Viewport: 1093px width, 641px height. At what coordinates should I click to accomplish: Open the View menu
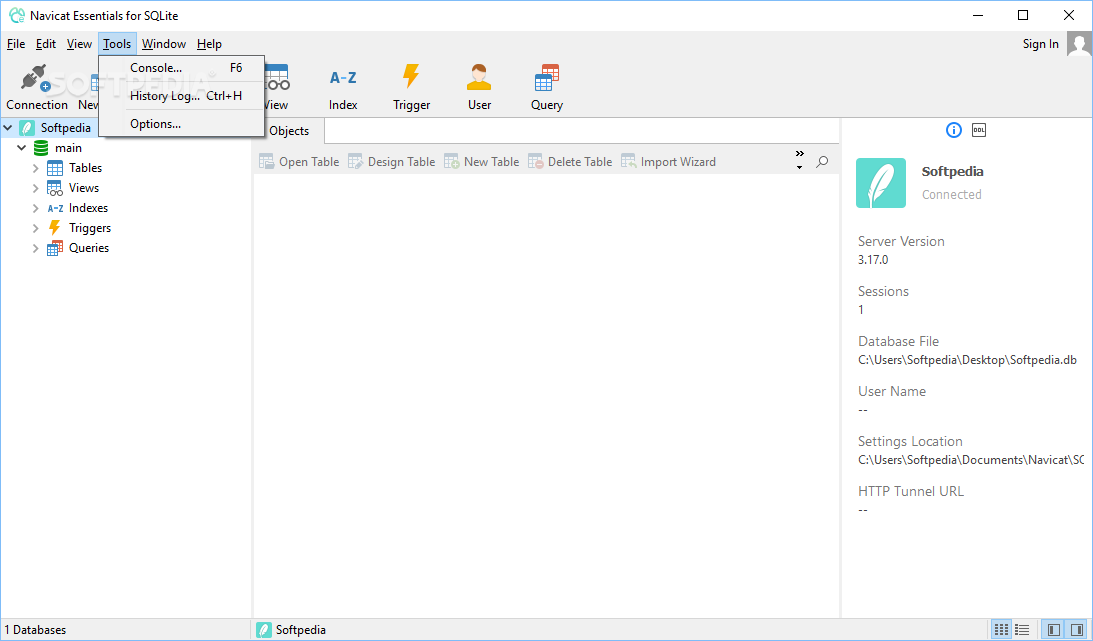(79, 44)
